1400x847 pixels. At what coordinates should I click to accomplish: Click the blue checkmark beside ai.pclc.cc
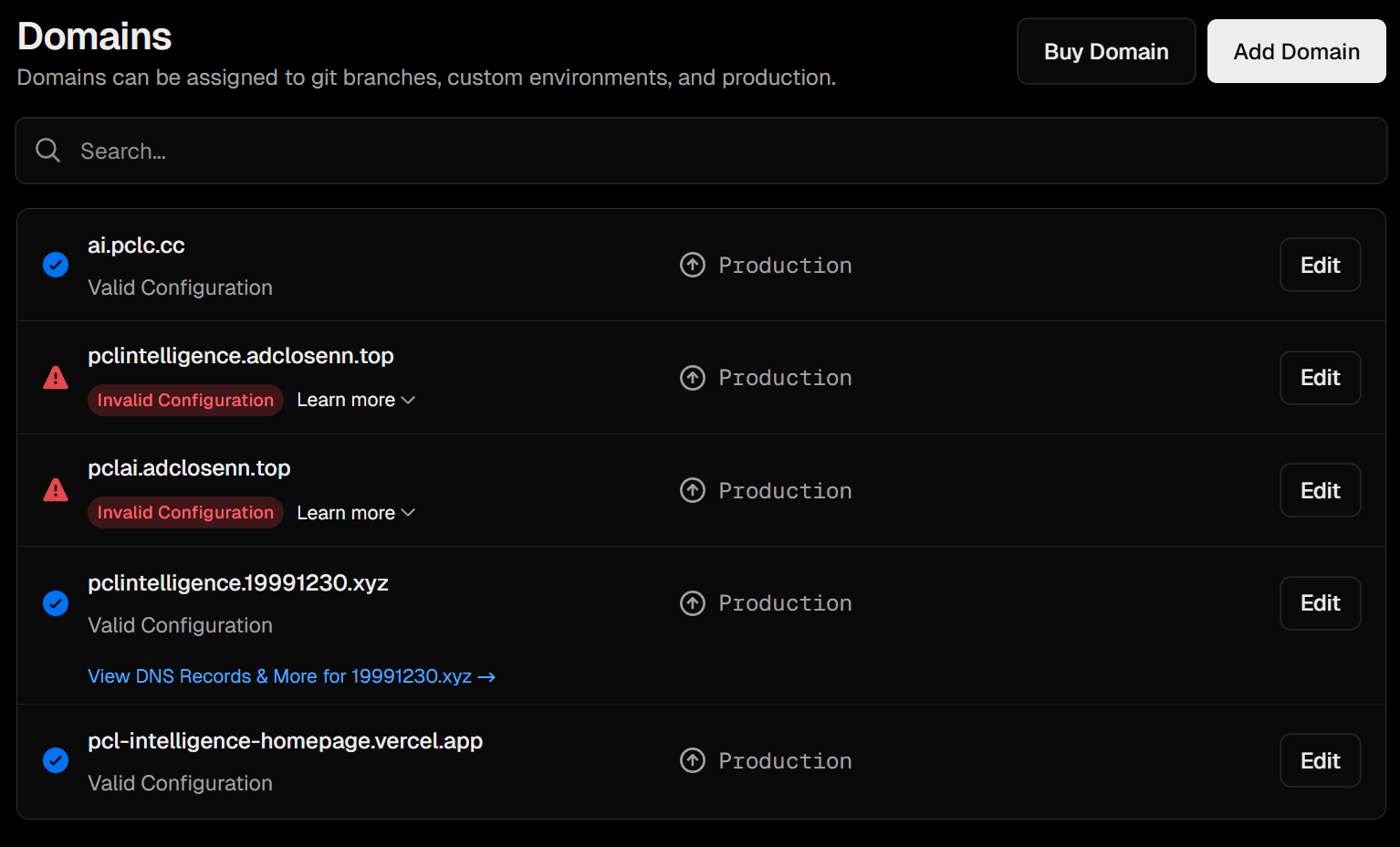56,265
